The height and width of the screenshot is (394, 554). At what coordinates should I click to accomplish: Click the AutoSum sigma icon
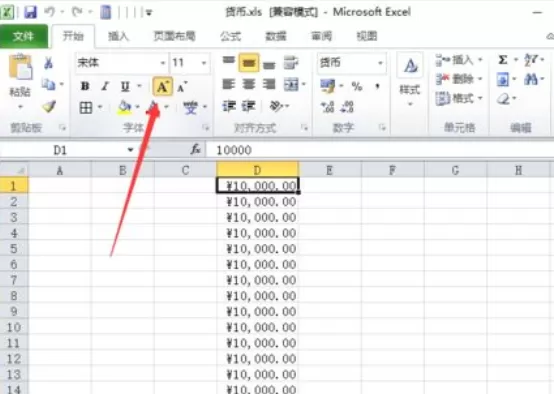tap(503, 60)
